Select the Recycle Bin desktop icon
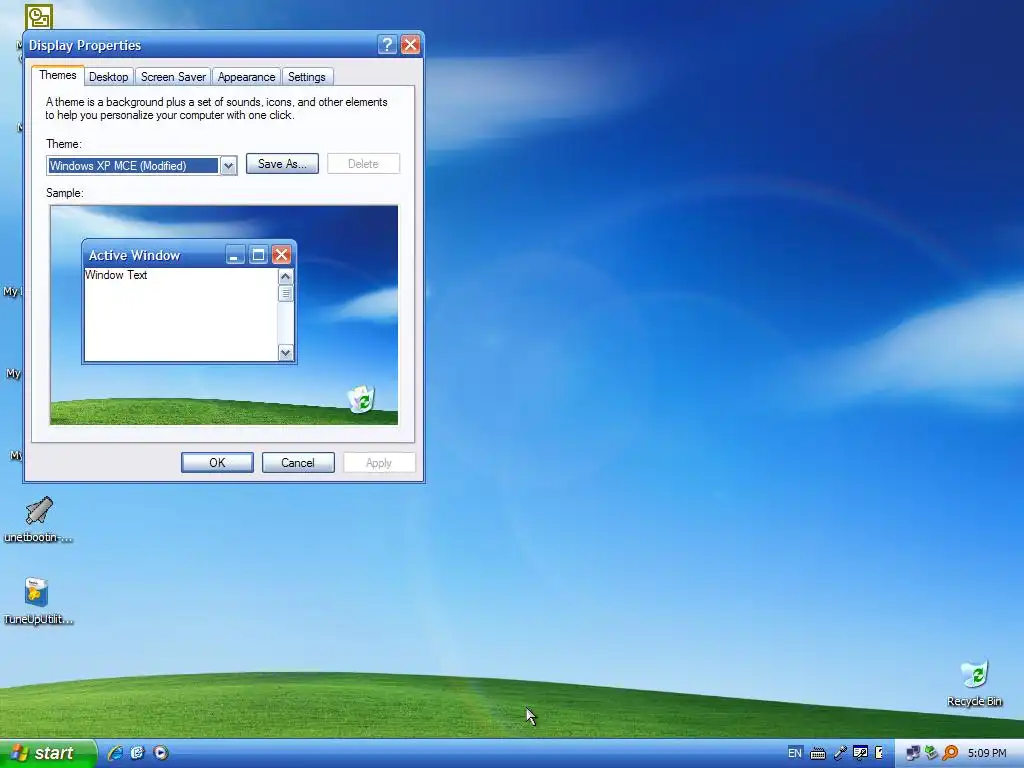The width and height of the screenshot is (1024, 768). coord(974,684)
